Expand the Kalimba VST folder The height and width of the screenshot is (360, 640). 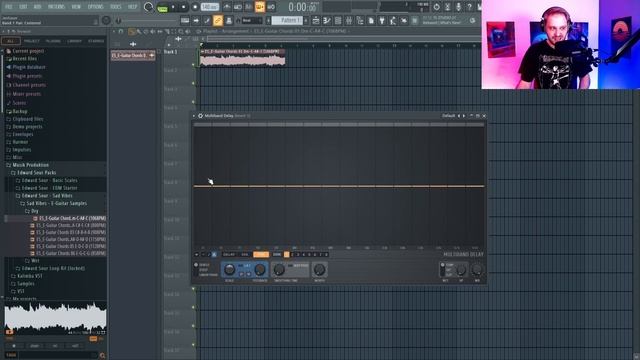[x=29, y=276]
